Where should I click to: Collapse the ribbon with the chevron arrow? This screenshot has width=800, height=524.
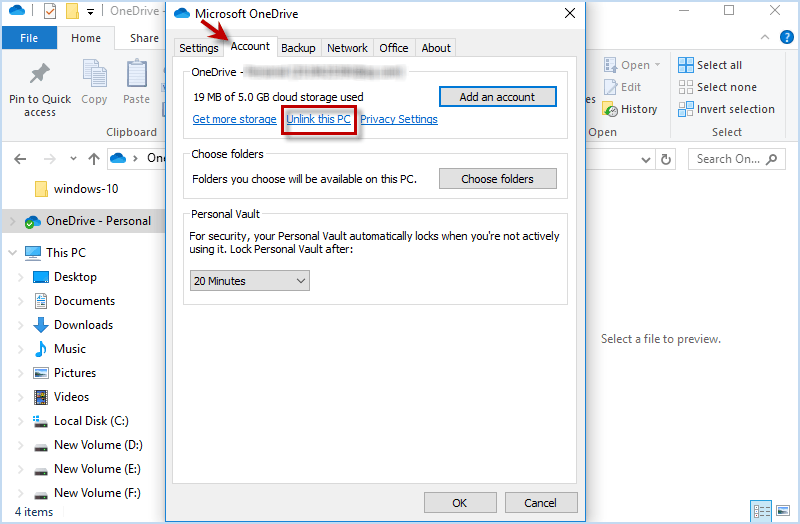[x=765, y=37]
